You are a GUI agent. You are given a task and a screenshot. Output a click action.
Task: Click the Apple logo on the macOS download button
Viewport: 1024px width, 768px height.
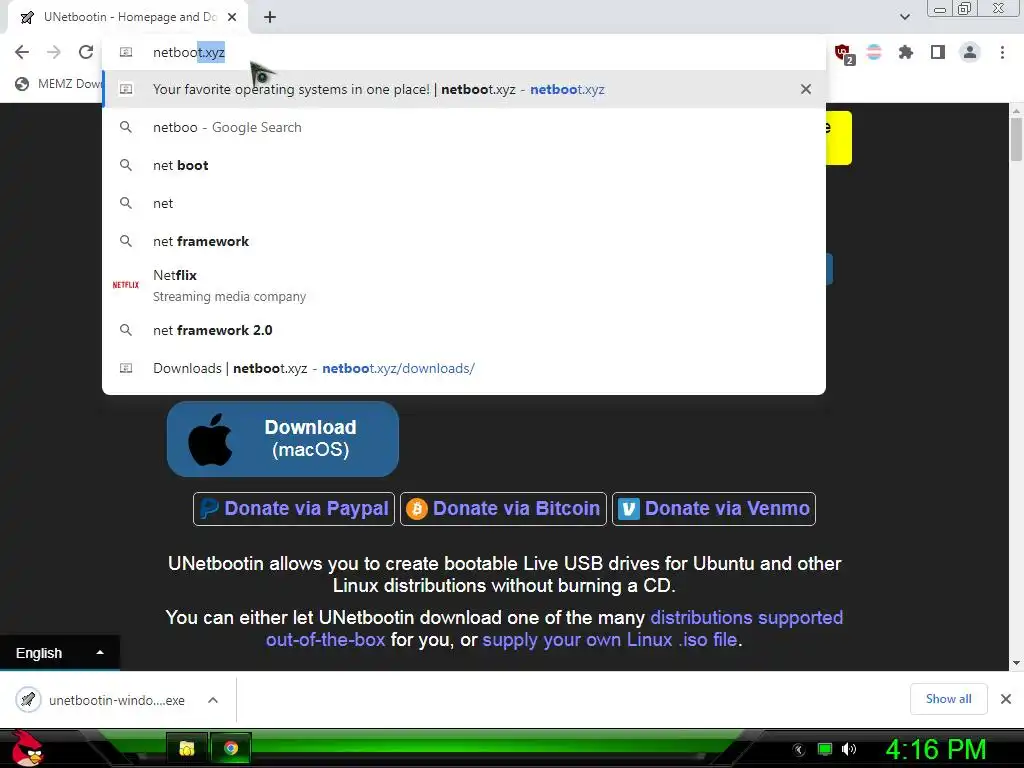(210, 440)
